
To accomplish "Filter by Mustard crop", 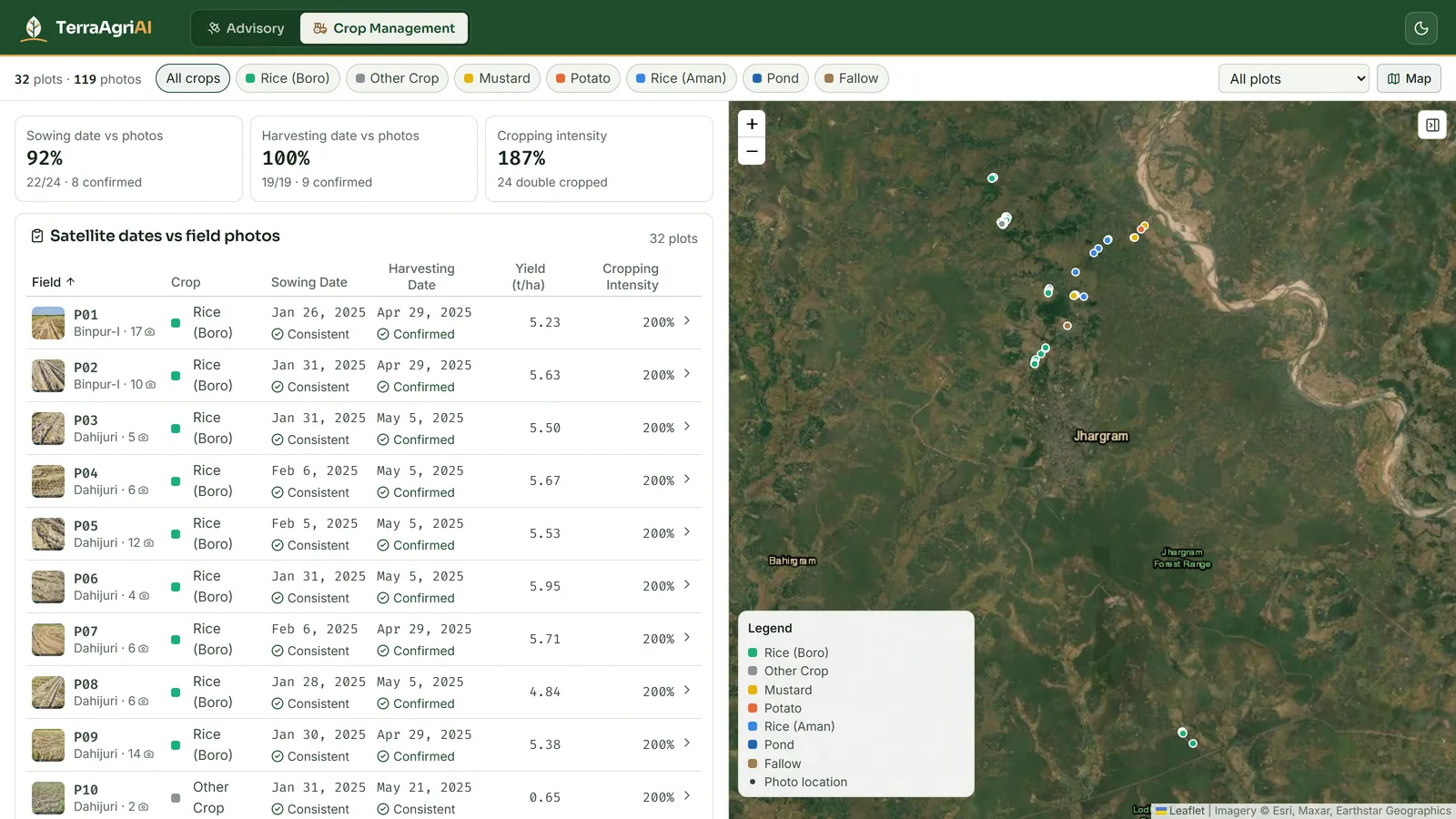I will click(497, 78).
